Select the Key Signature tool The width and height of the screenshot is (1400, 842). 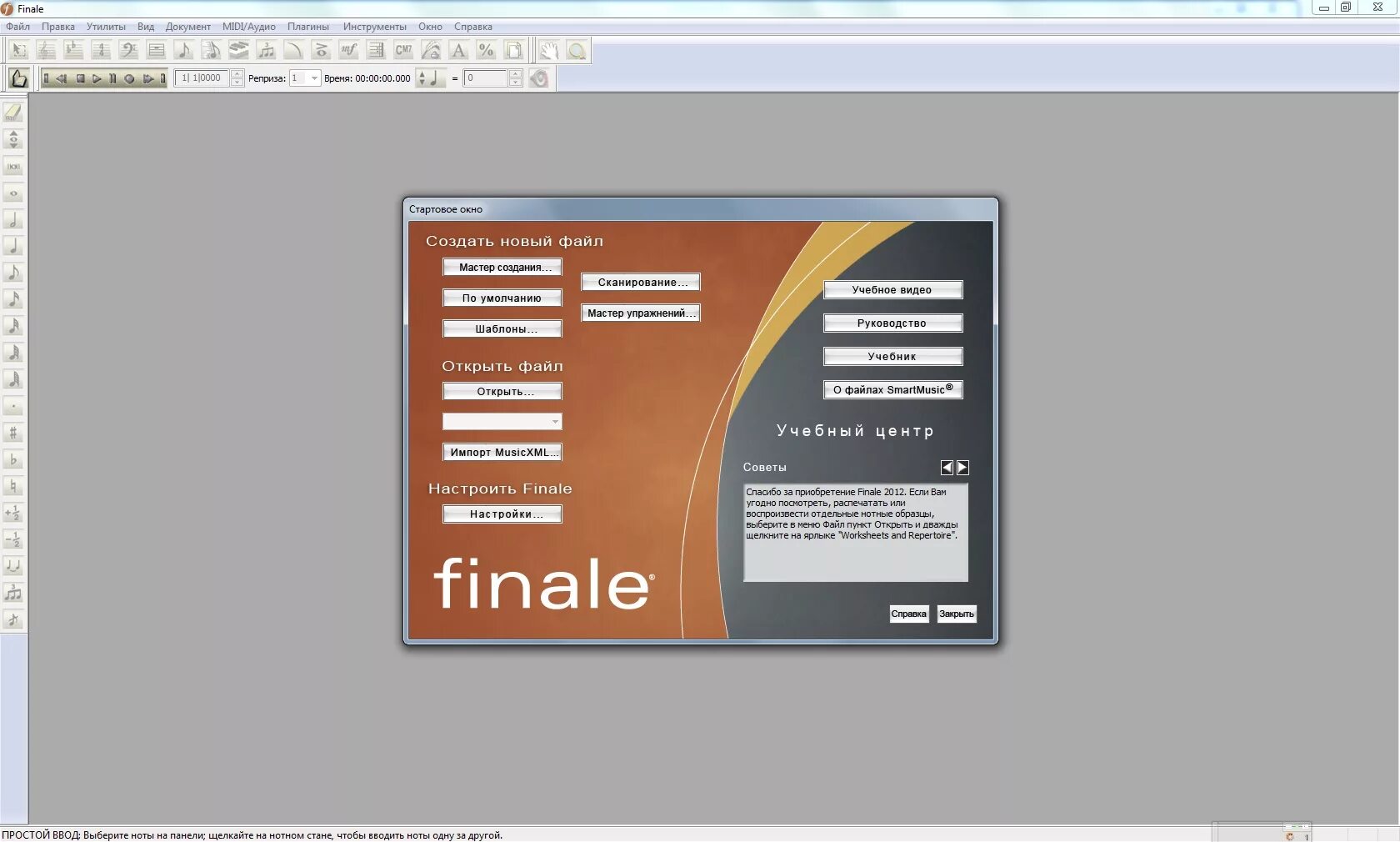[x=73, y=51]
